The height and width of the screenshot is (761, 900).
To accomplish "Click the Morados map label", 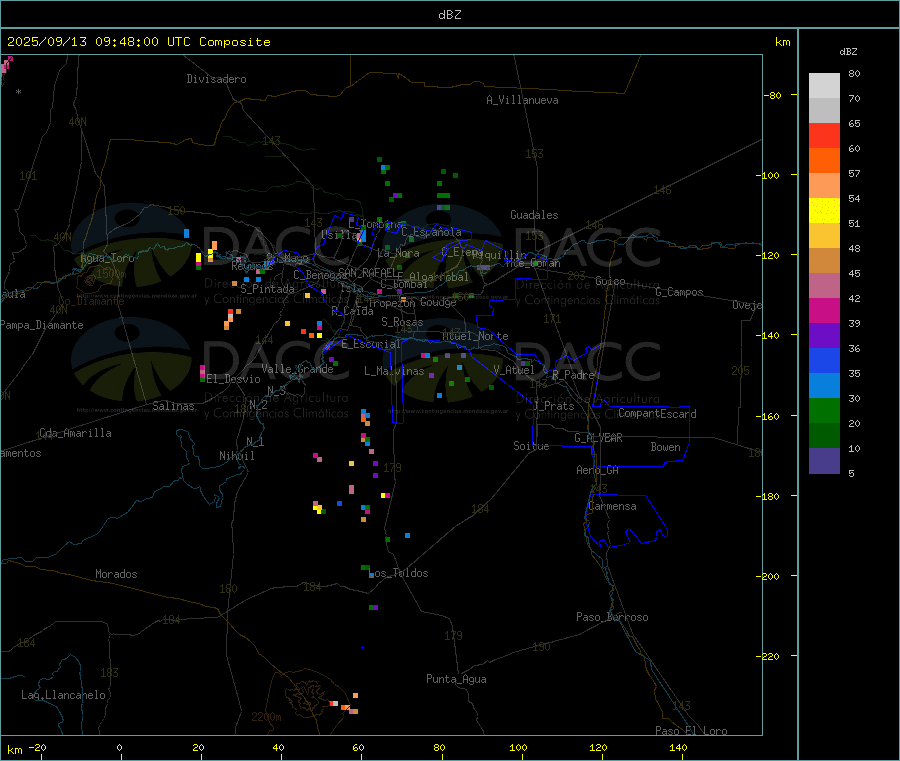I will point(116,574).
